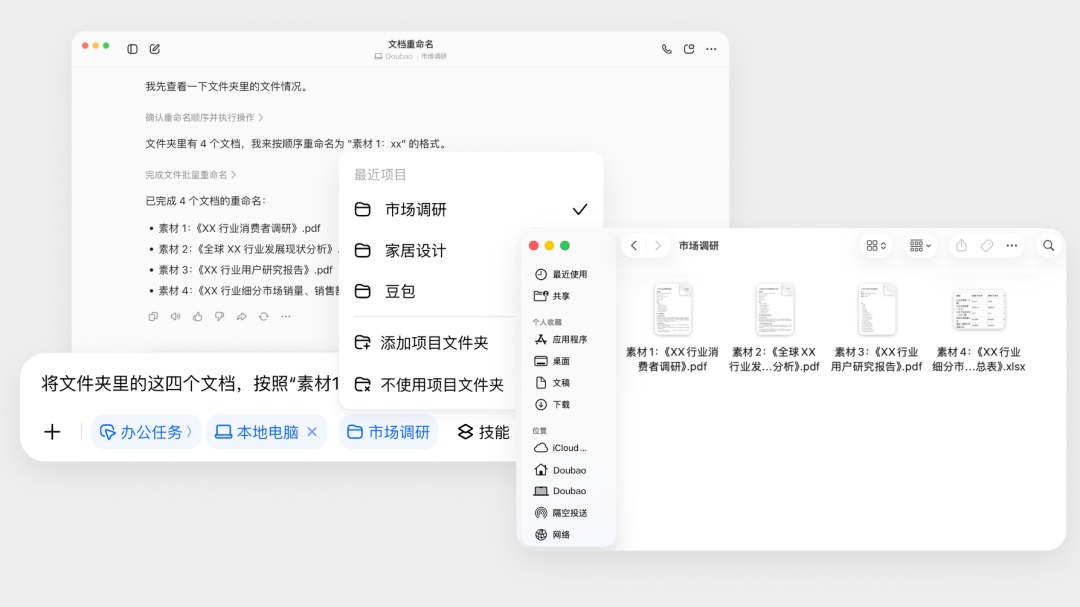Viewport: 1080px width, 607px height.
Task: Go back in Finder with left chevron
Action: pyautogui.click(x=634, y=245)
